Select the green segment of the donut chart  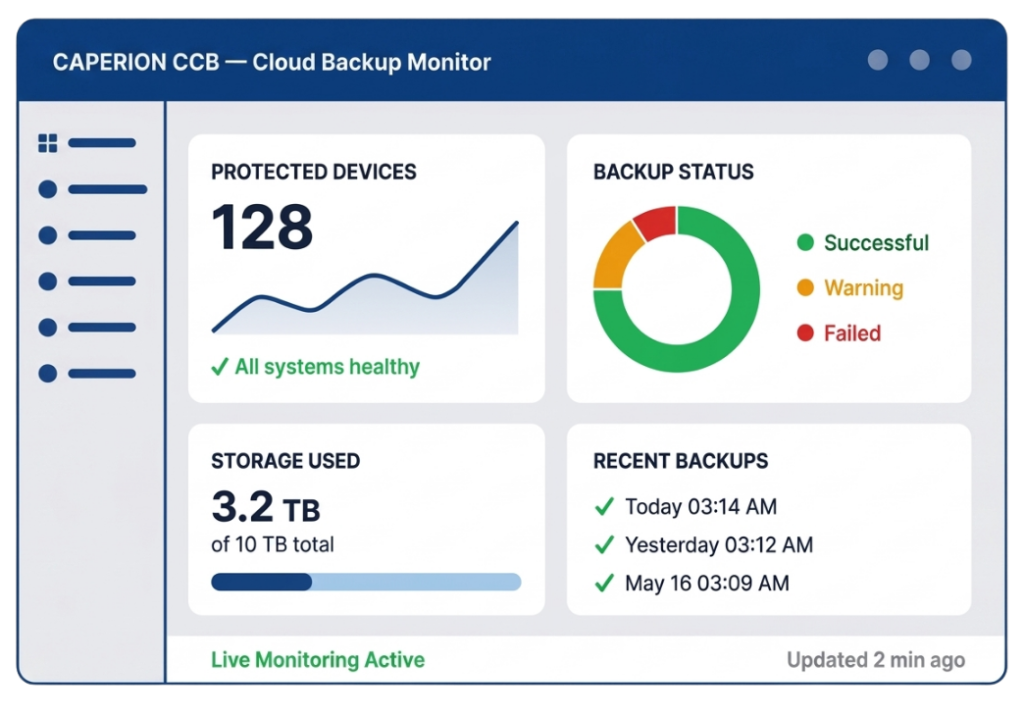(x=738, y=320)
